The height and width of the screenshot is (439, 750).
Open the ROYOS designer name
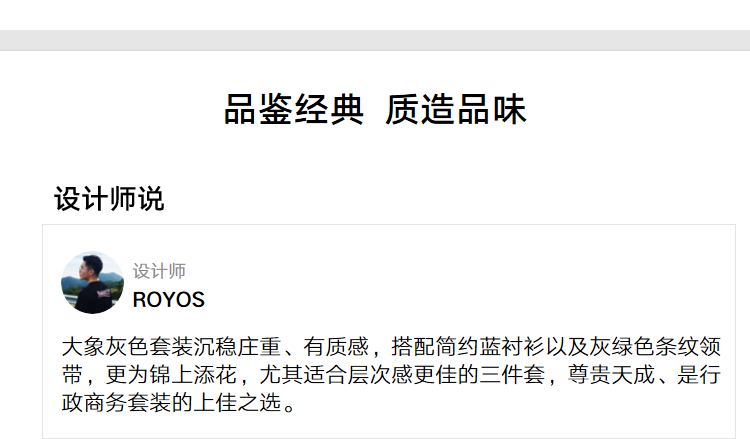point(168,300)
